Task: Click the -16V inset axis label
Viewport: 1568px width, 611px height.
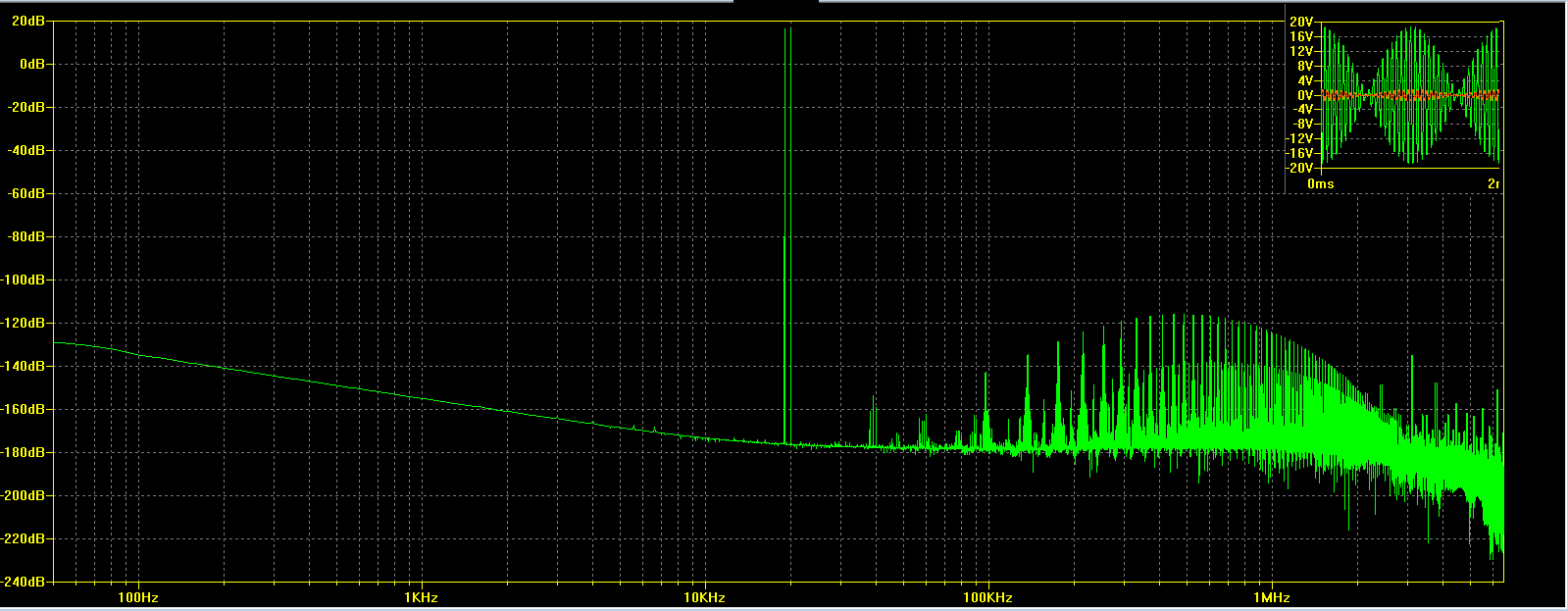Action: (1300, 154)
